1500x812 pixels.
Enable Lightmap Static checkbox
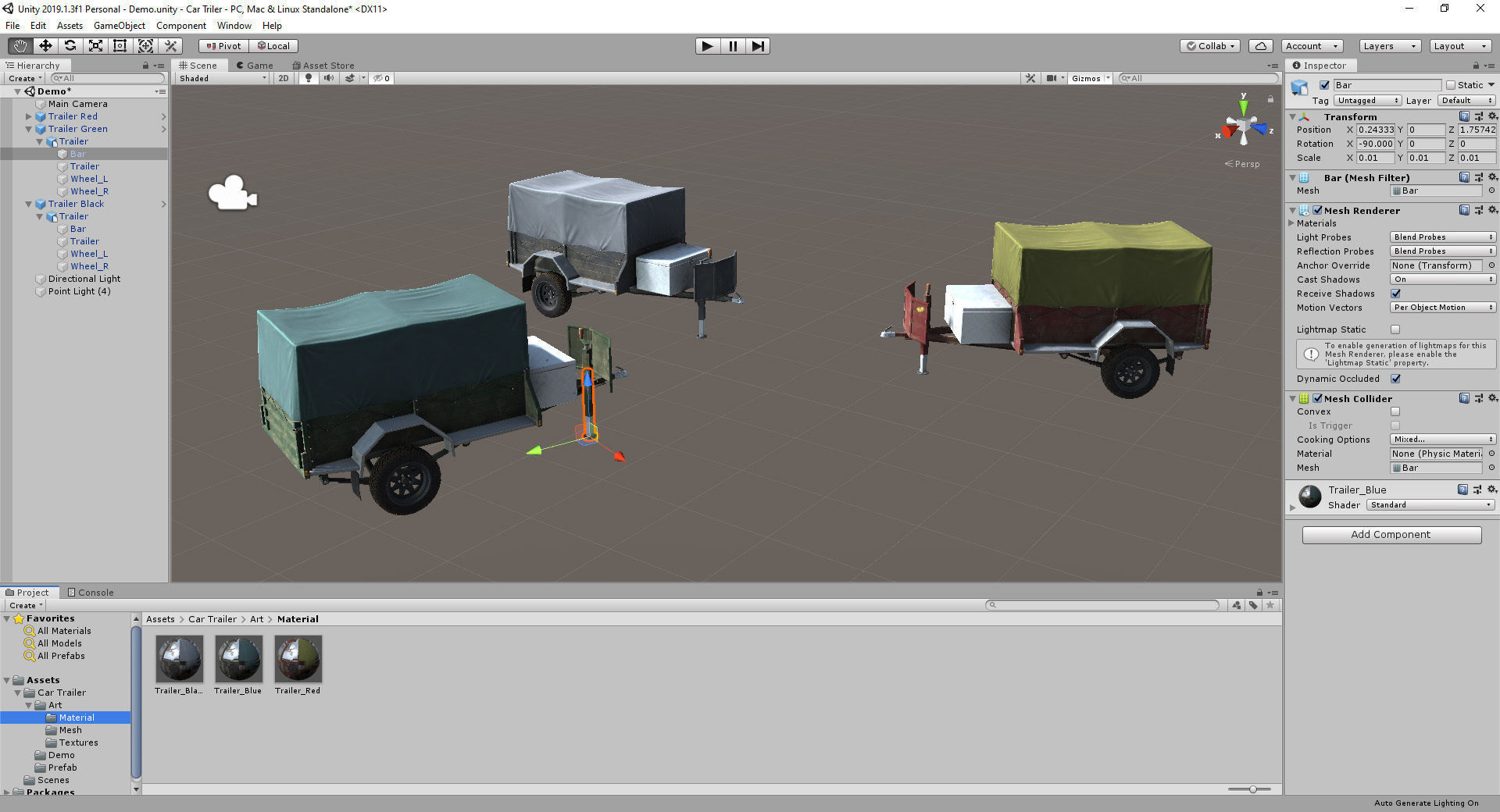pos(1395,329)
